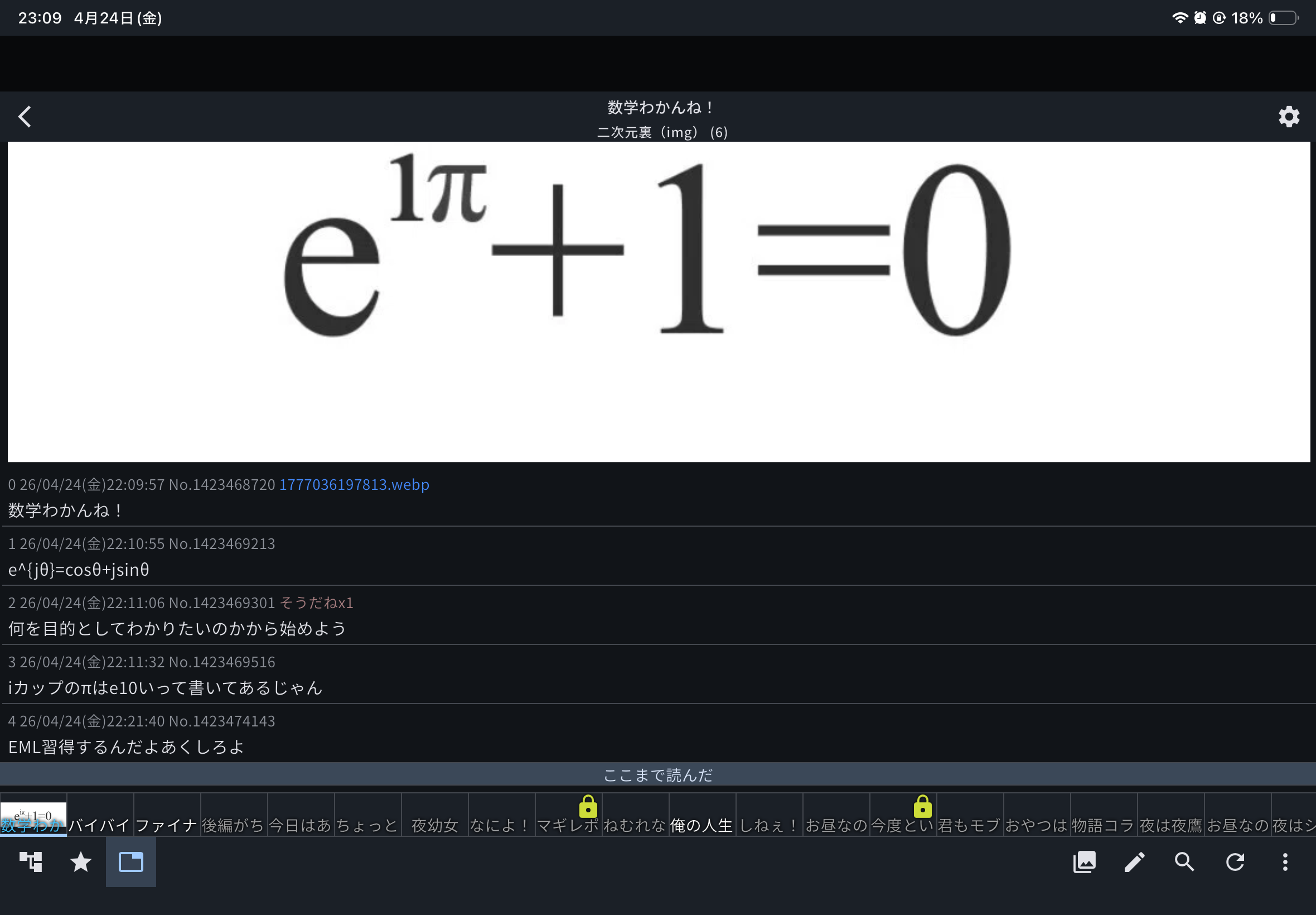Click the magnifier search icon
Screen dimensions: 1316x915
click(x=1184, y=861)
